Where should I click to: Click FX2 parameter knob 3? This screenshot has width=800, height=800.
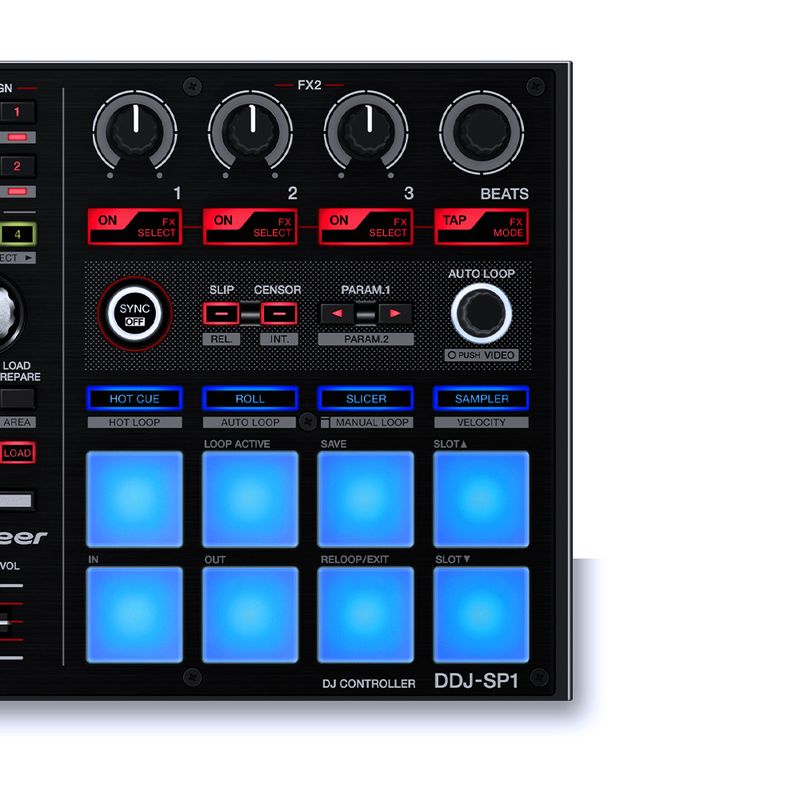366,132
